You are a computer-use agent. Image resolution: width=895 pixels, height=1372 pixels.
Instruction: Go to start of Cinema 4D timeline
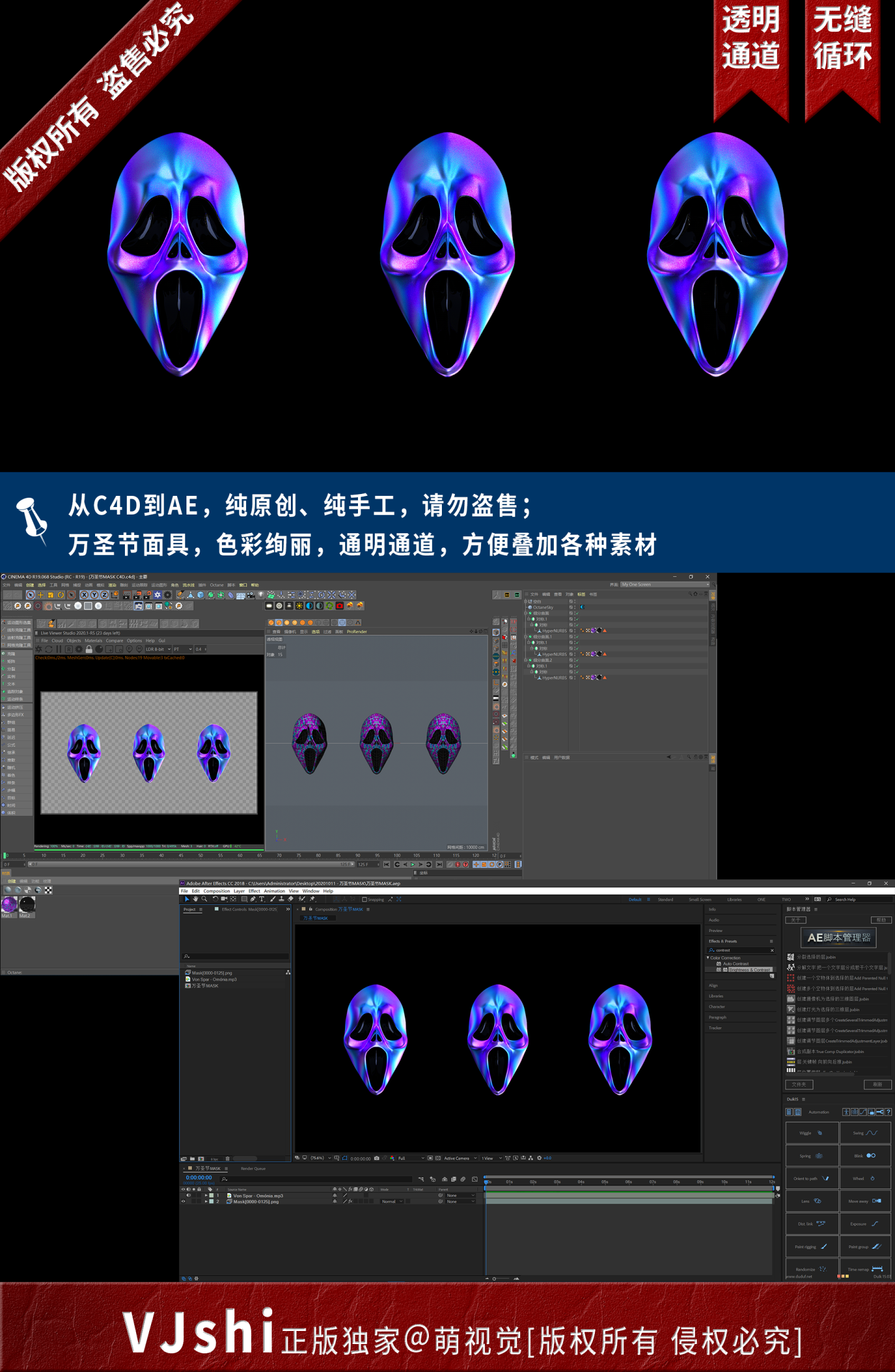tap(387, 864)
